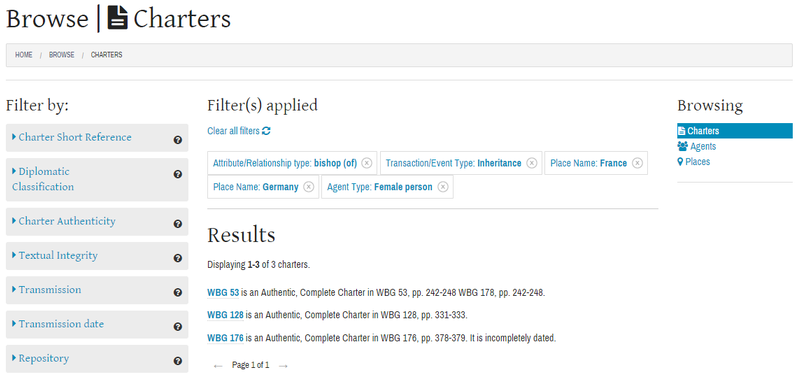Remove the France place name filter
The width and height of the screenshot is (800, 377).
click(637, 163)
